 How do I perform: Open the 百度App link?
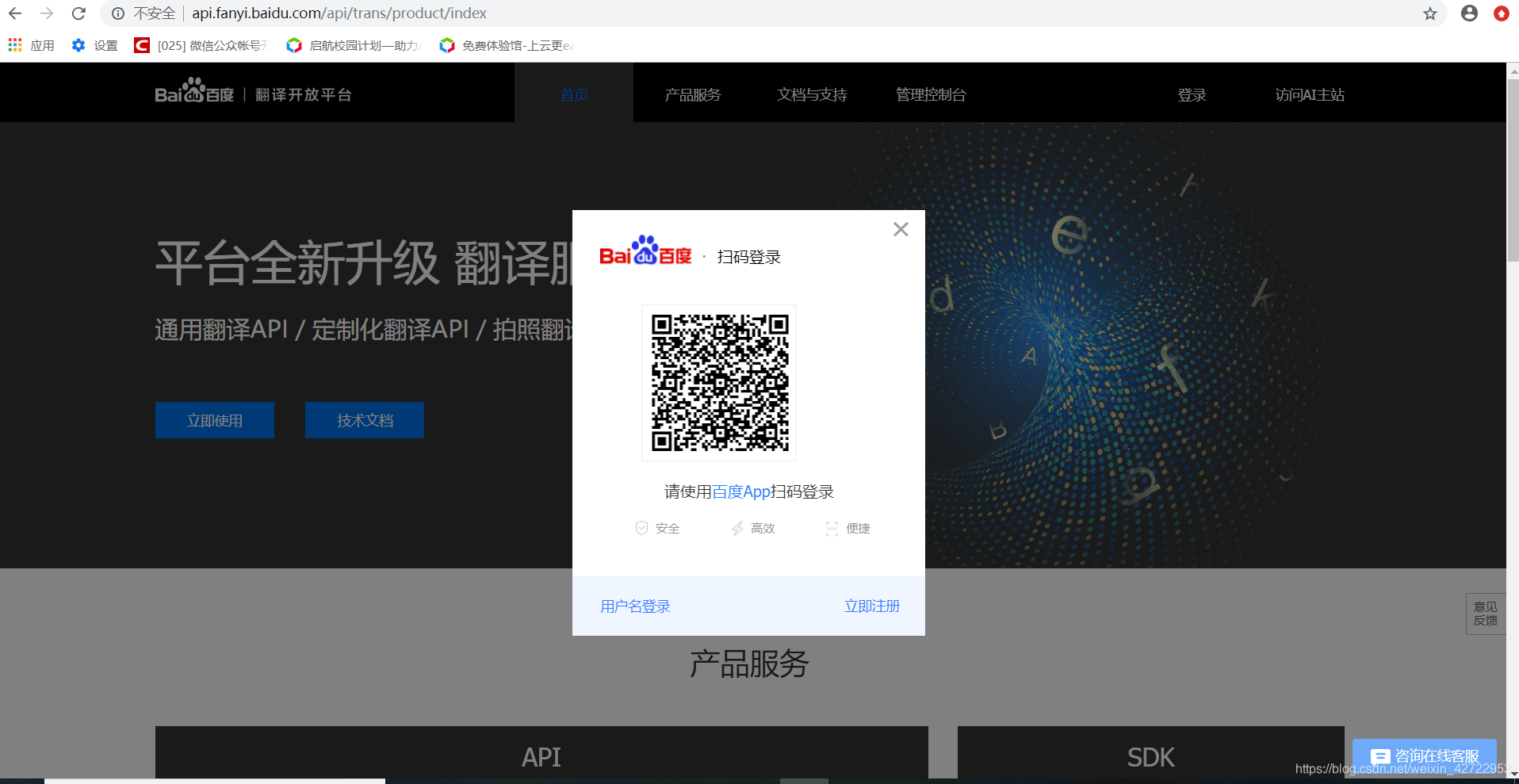[x=741, y=491]
